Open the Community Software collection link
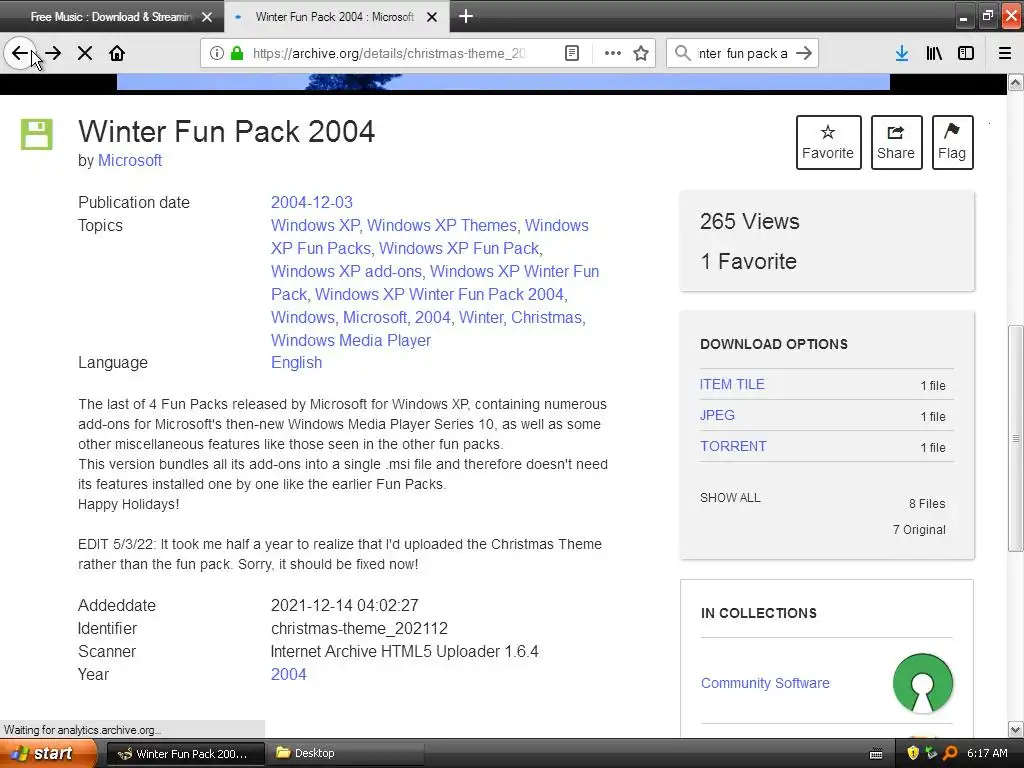The width and height of the screenshot is (1024, 768). click(765, 683)
